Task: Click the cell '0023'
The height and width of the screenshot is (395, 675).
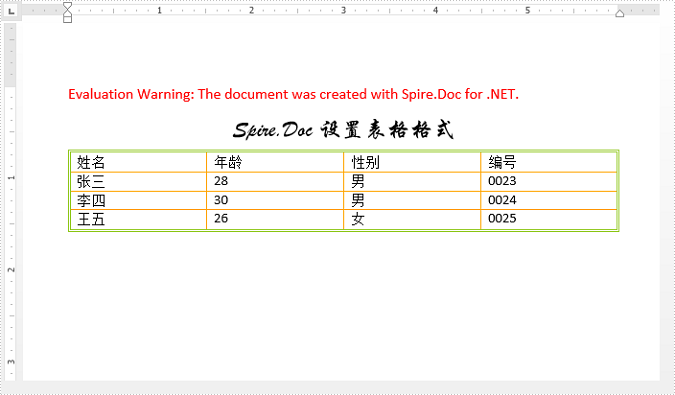Action: point(549,182)
